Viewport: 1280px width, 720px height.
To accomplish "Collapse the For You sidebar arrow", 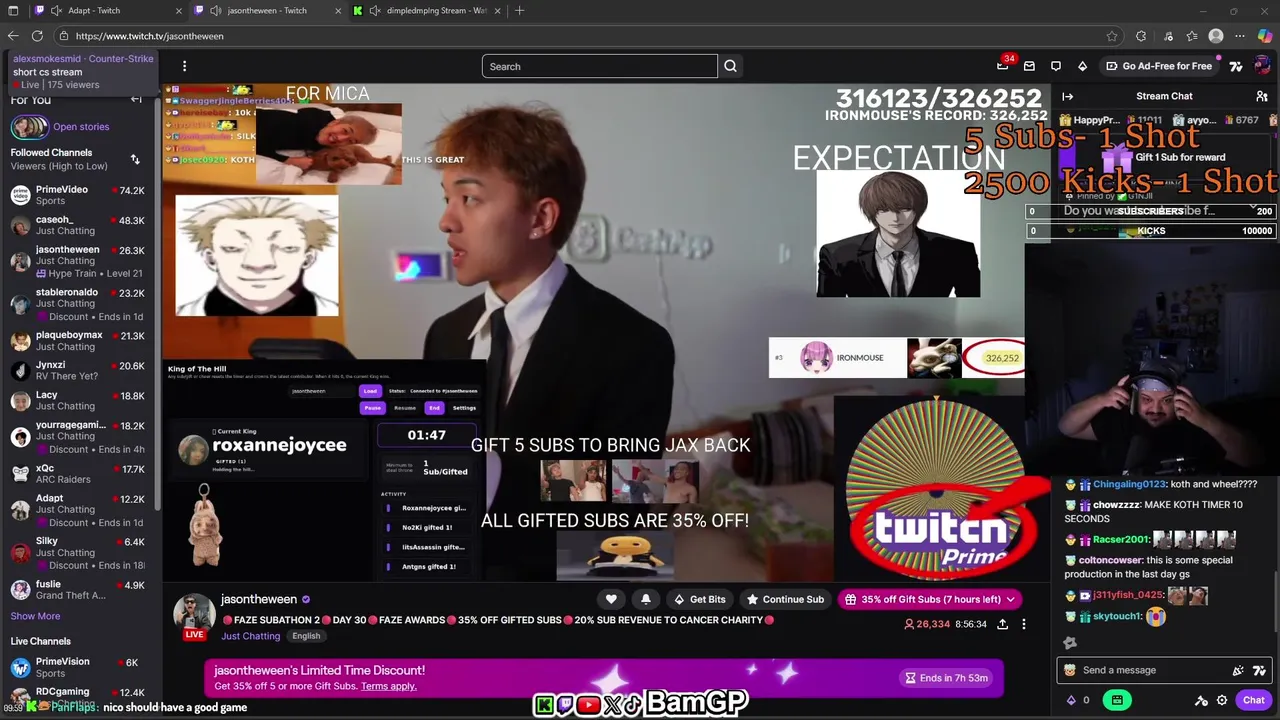I will [136, 99].
